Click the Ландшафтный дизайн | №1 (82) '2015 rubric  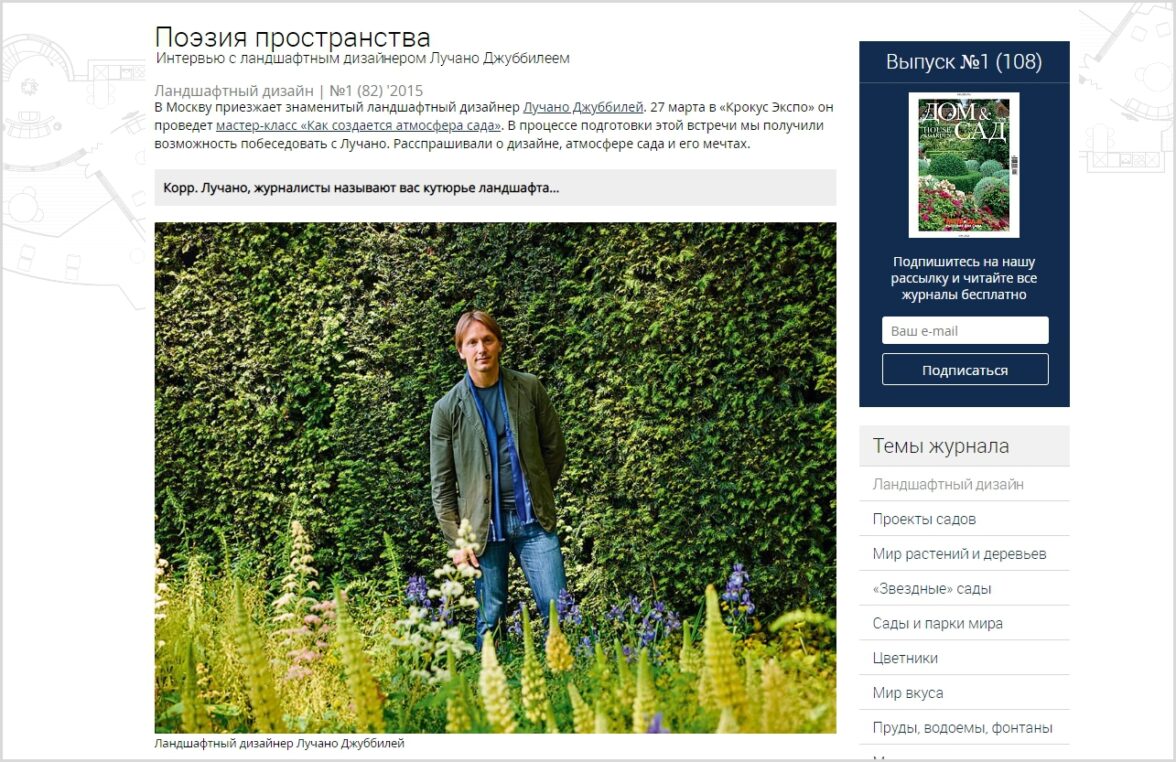pos(289,91)
